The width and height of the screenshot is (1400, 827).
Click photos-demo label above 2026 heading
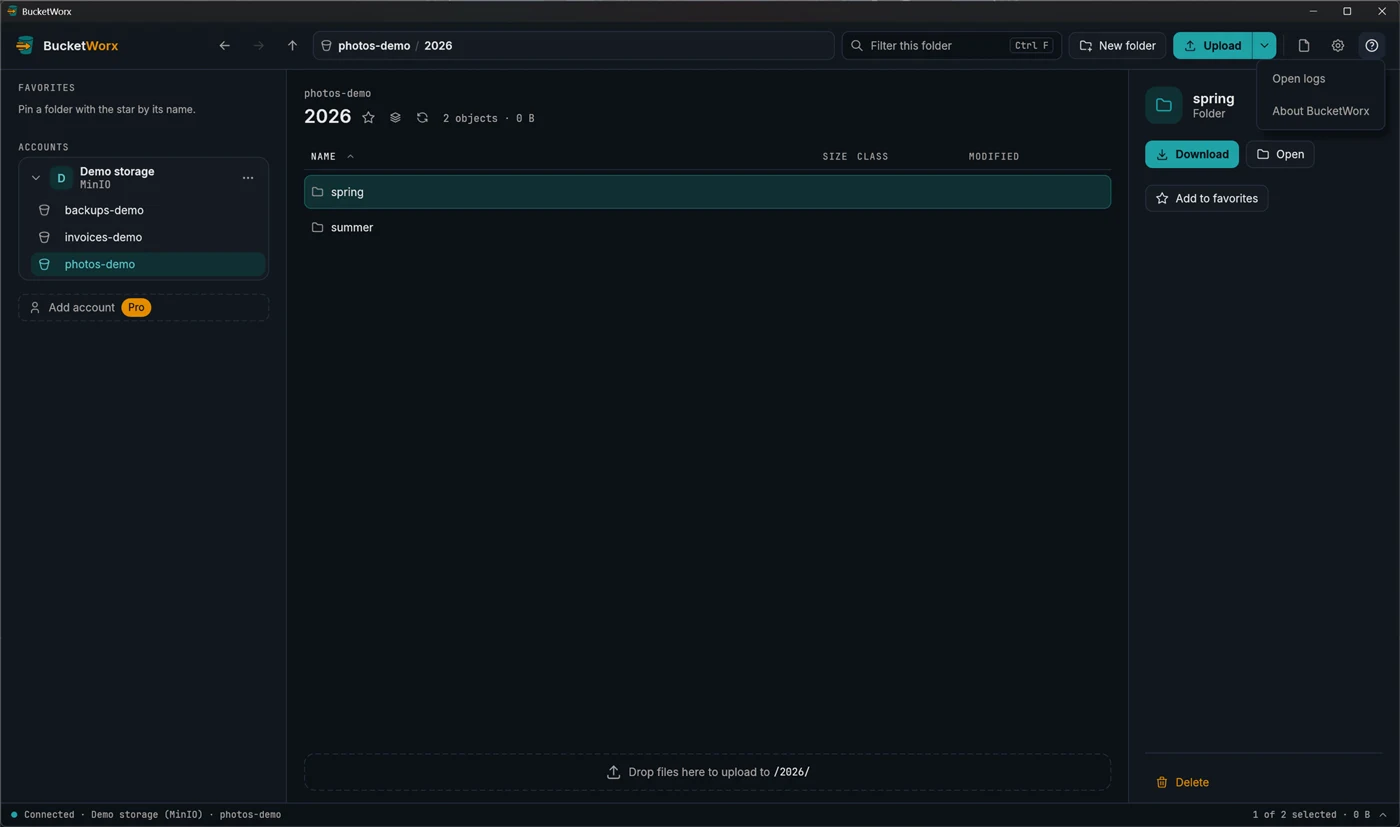(x=337, y=93)
